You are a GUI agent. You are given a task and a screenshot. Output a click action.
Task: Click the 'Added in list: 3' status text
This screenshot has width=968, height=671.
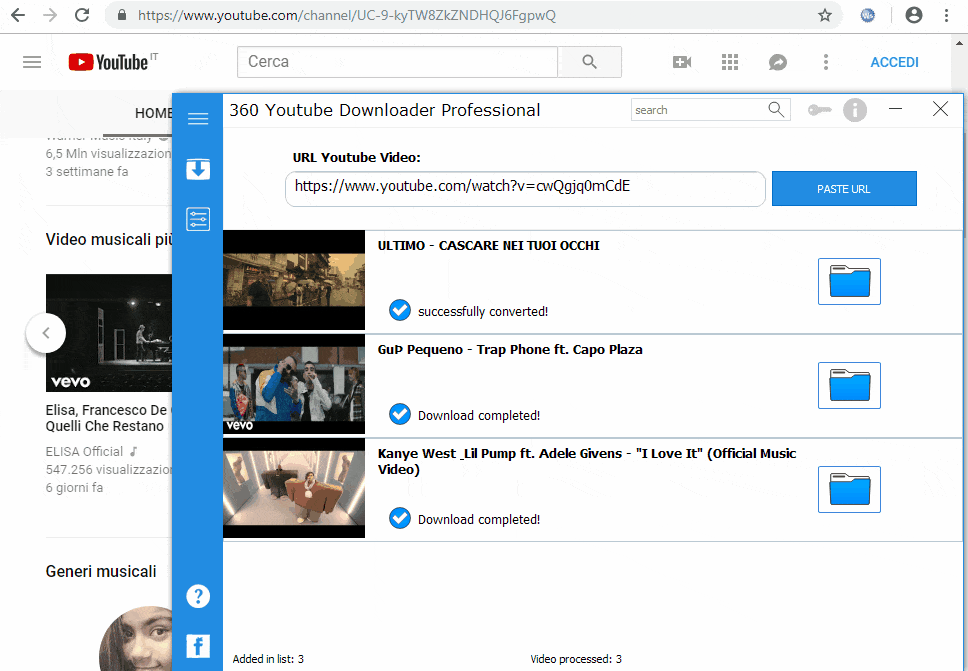(268, 659)
